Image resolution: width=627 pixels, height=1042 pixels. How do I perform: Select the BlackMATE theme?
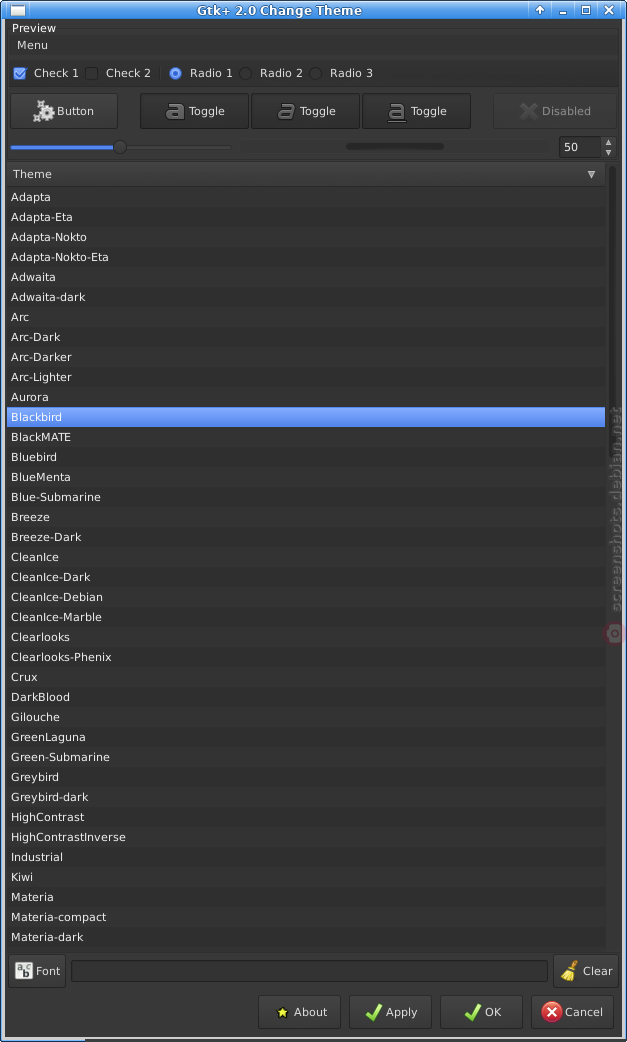(306, 437)
